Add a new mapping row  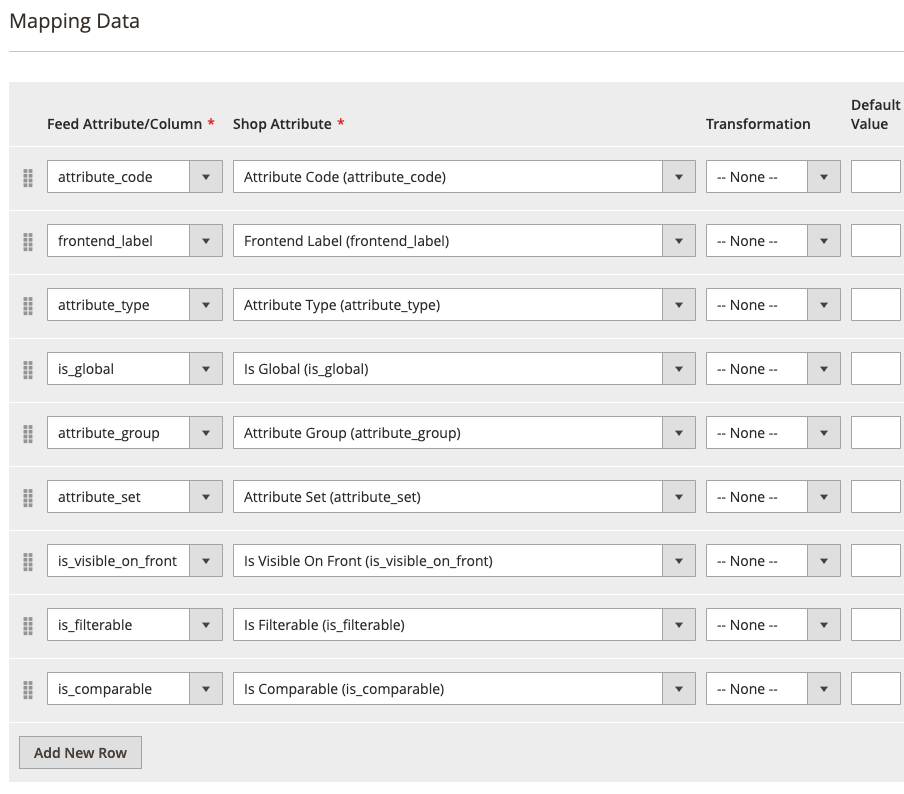pyautogui.click(x=80, y=752)
